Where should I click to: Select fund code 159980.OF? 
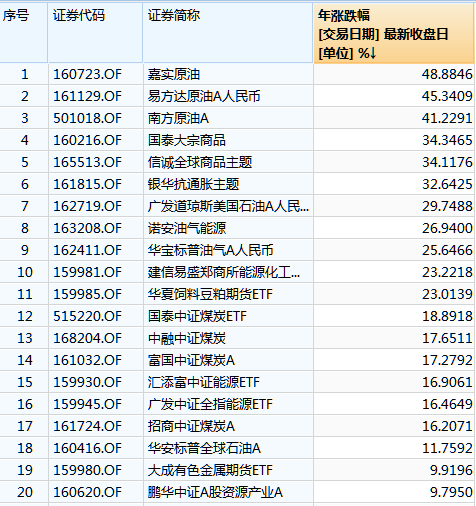tap(88, 470)
